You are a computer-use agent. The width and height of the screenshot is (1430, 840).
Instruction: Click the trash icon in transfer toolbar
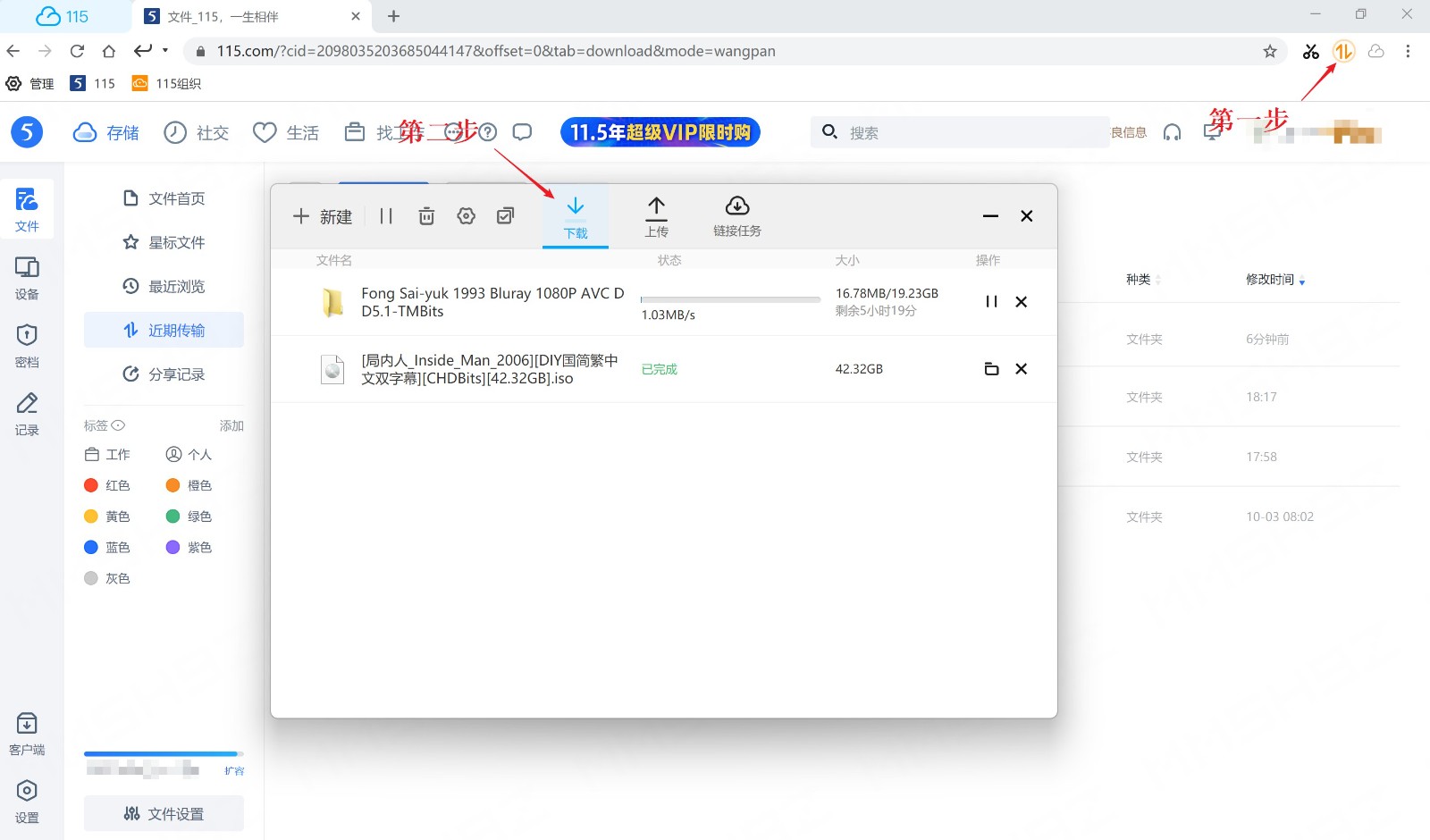click(x=426, y=216)
